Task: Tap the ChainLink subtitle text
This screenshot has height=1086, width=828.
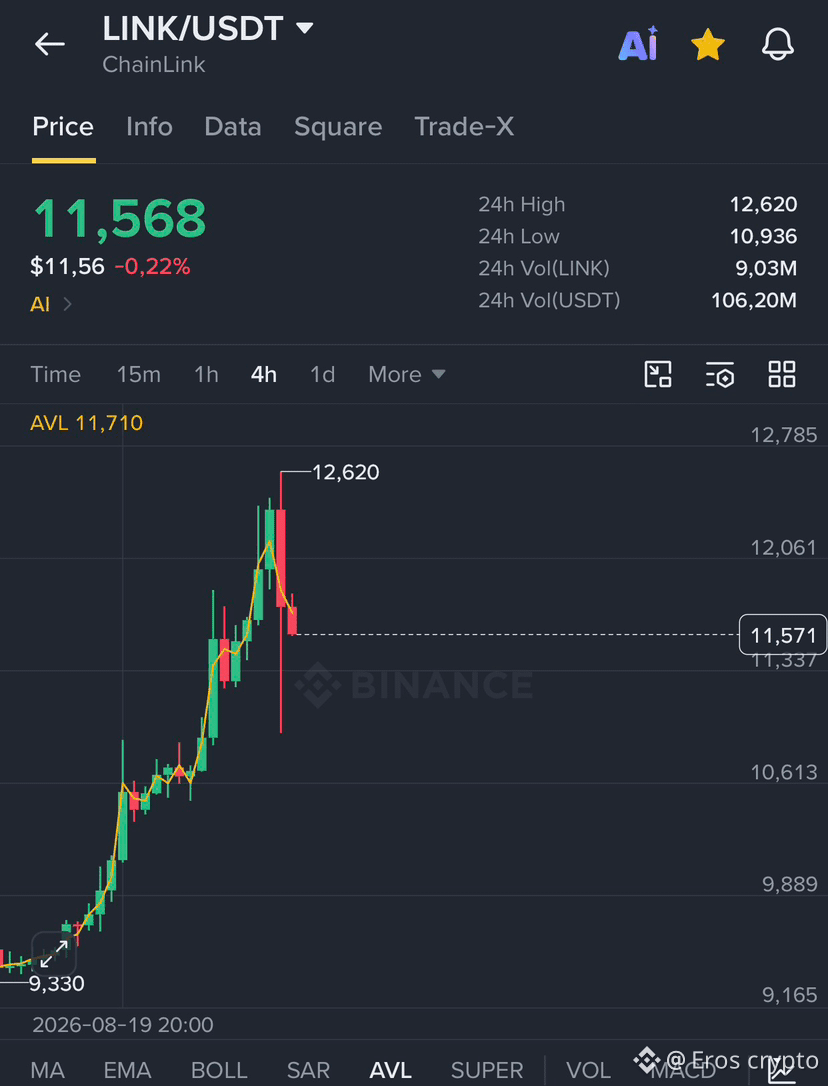Action: coord(154,64)
